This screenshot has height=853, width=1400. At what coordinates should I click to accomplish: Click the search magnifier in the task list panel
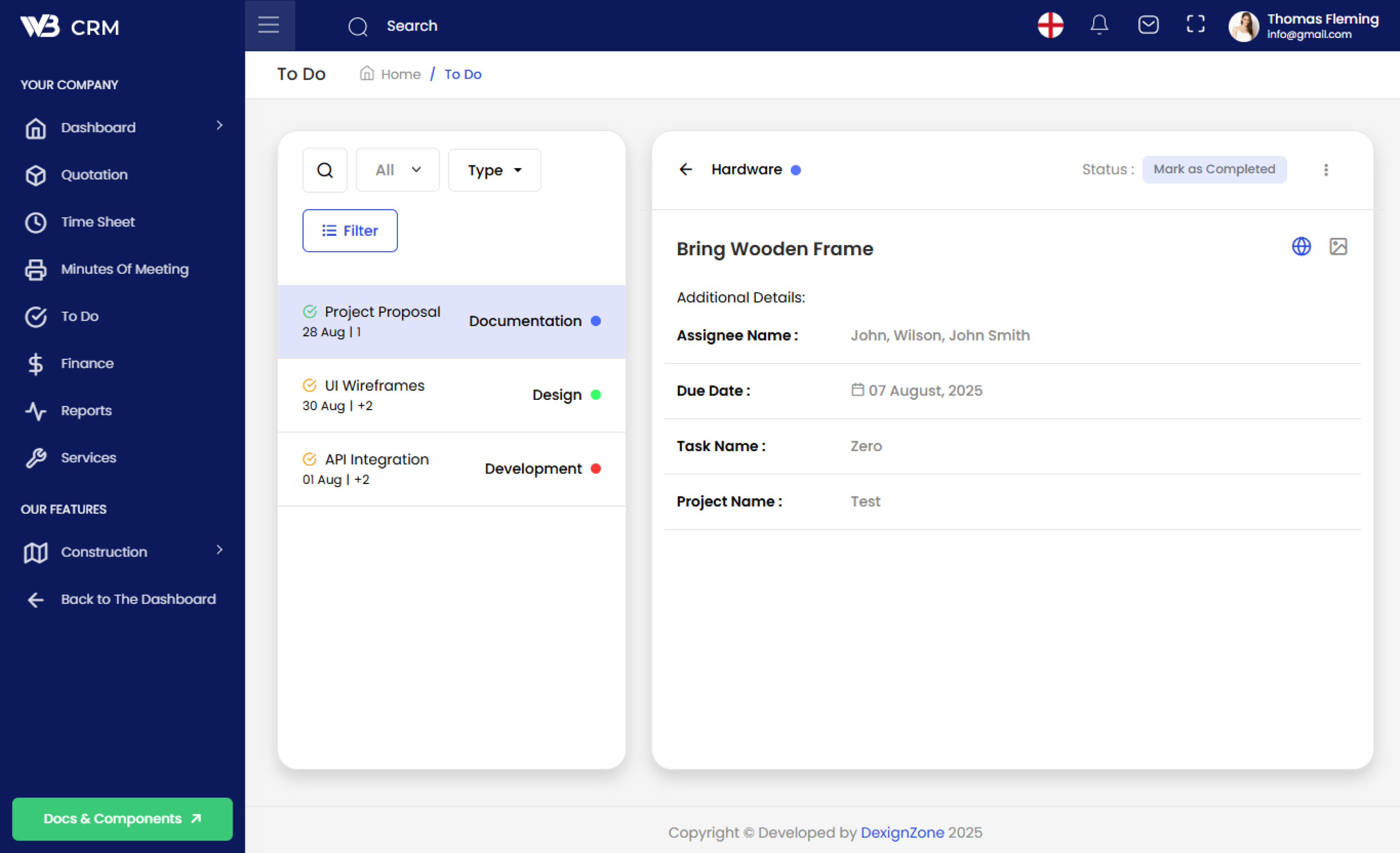pyautogui.click(x=325, y=170)
